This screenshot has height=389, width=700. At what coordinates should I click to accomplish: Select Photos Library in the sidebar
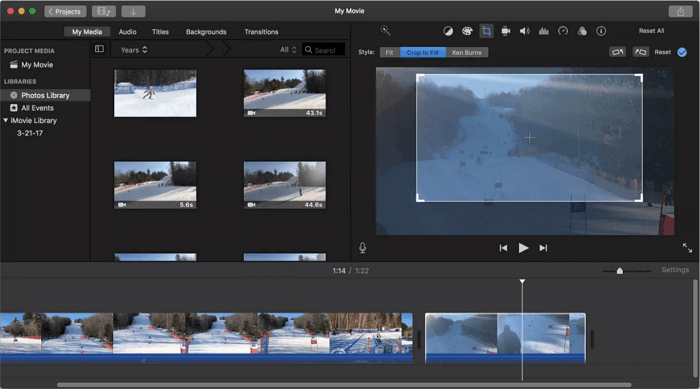(x=45, y=95)
